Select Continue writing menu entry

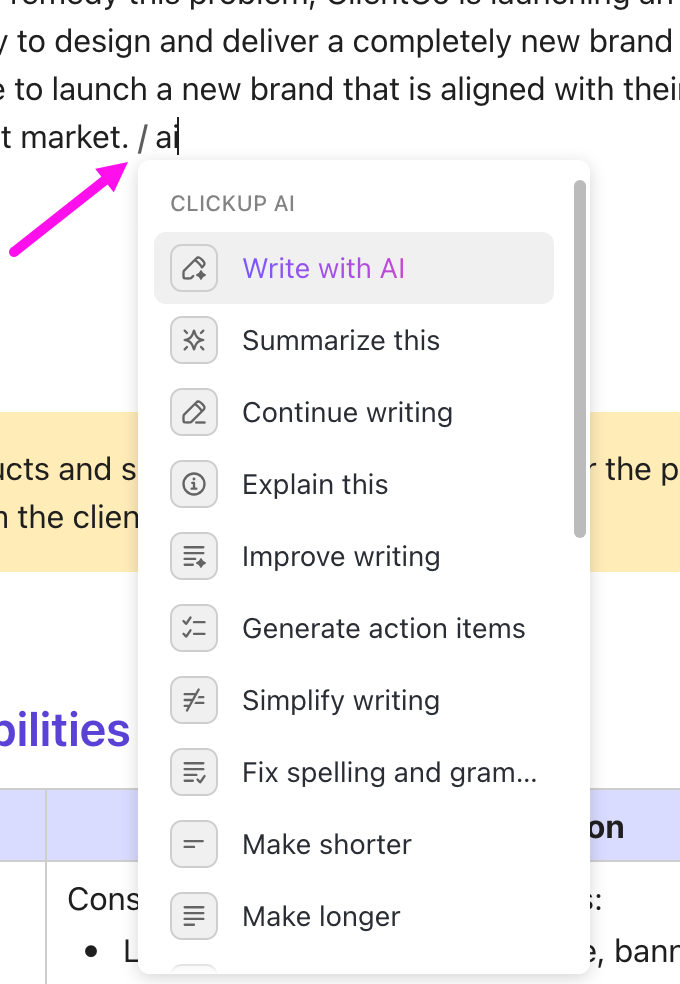click(x=347, y=412)
